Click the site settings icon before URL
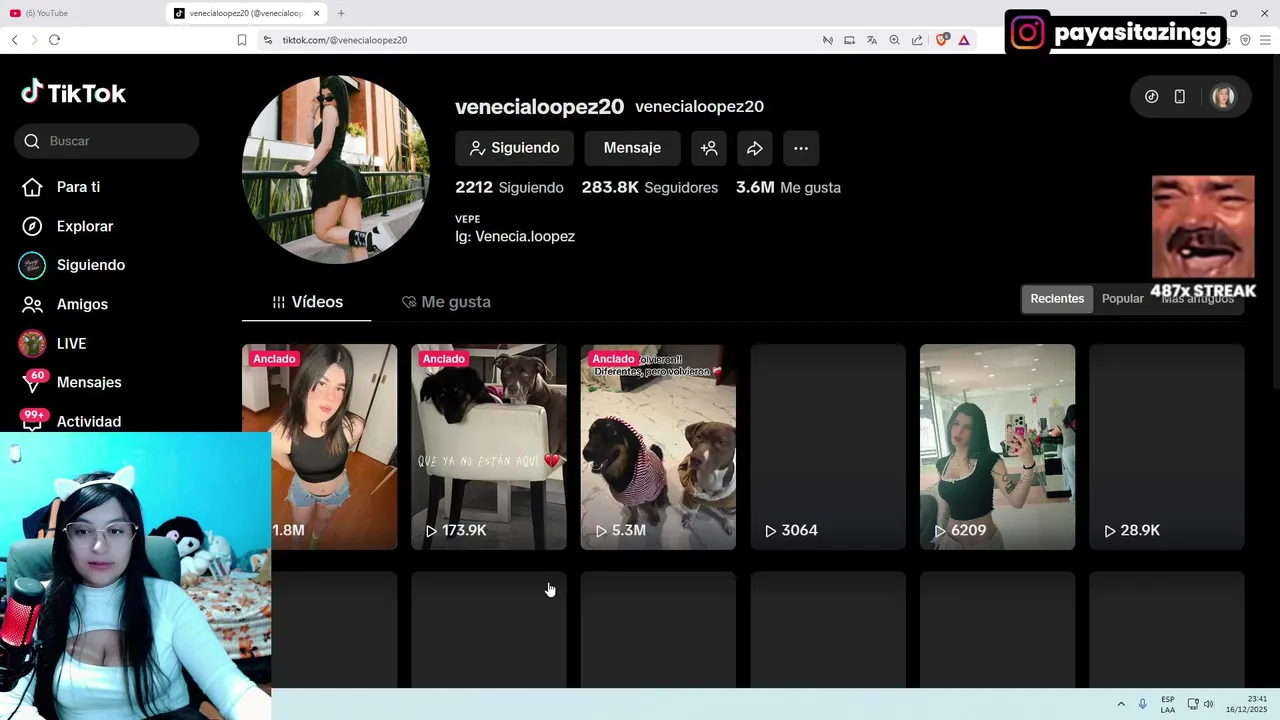 point(267,40)
